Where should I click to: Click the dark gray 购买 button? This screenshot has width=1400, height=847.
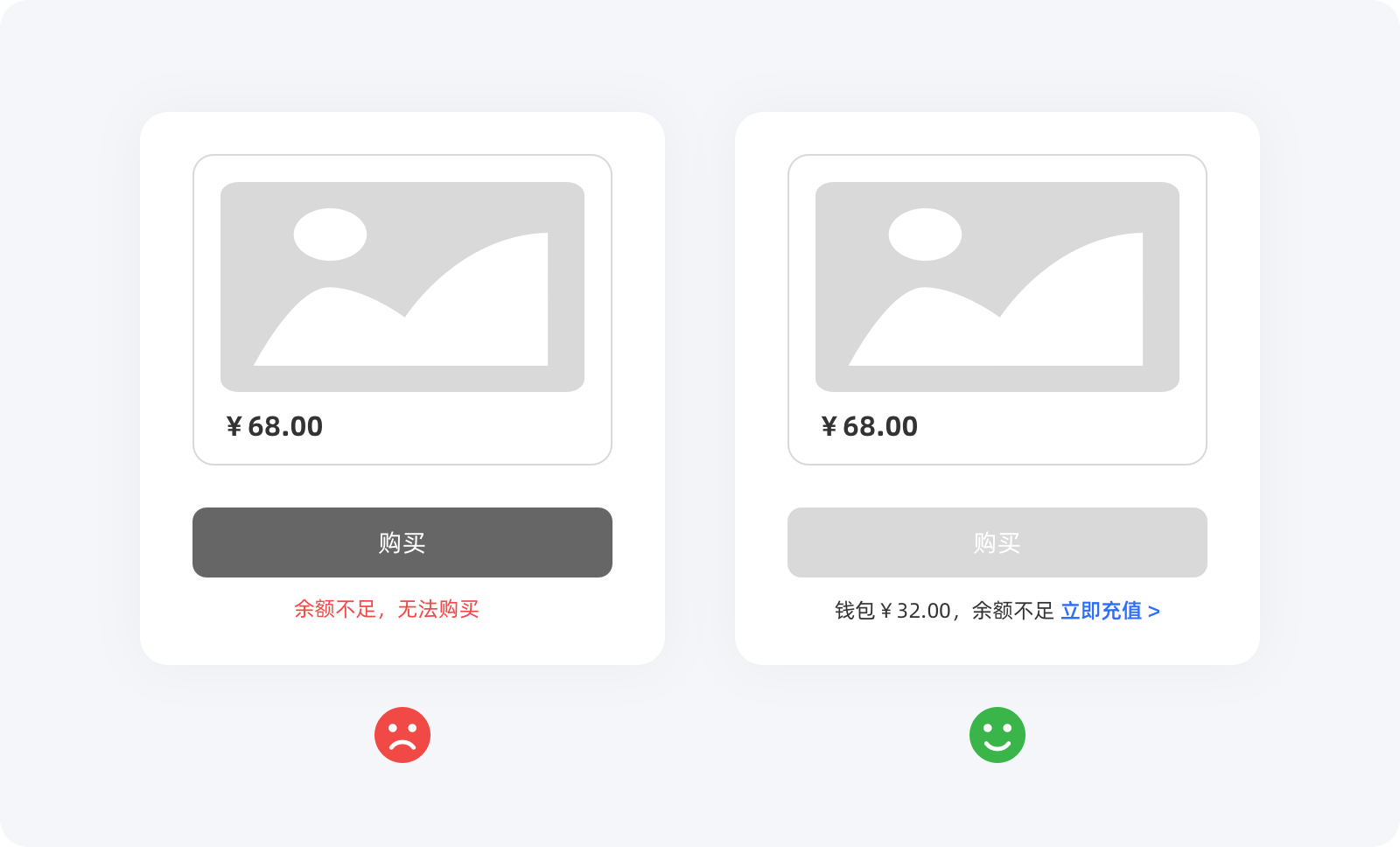[402, 542]
